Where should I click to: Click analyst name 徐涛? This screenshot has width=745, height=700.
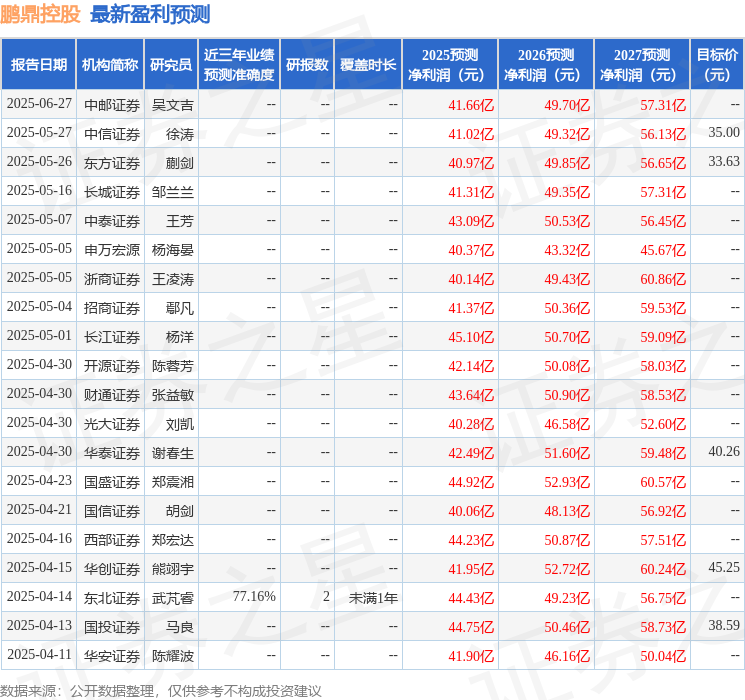tap(180, 134)
